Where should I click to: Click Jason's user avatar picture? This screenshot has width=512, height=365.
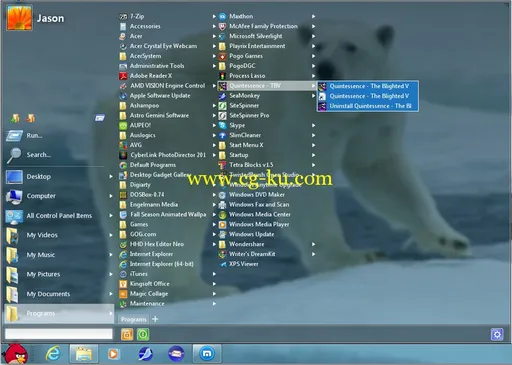coord(19,18)
